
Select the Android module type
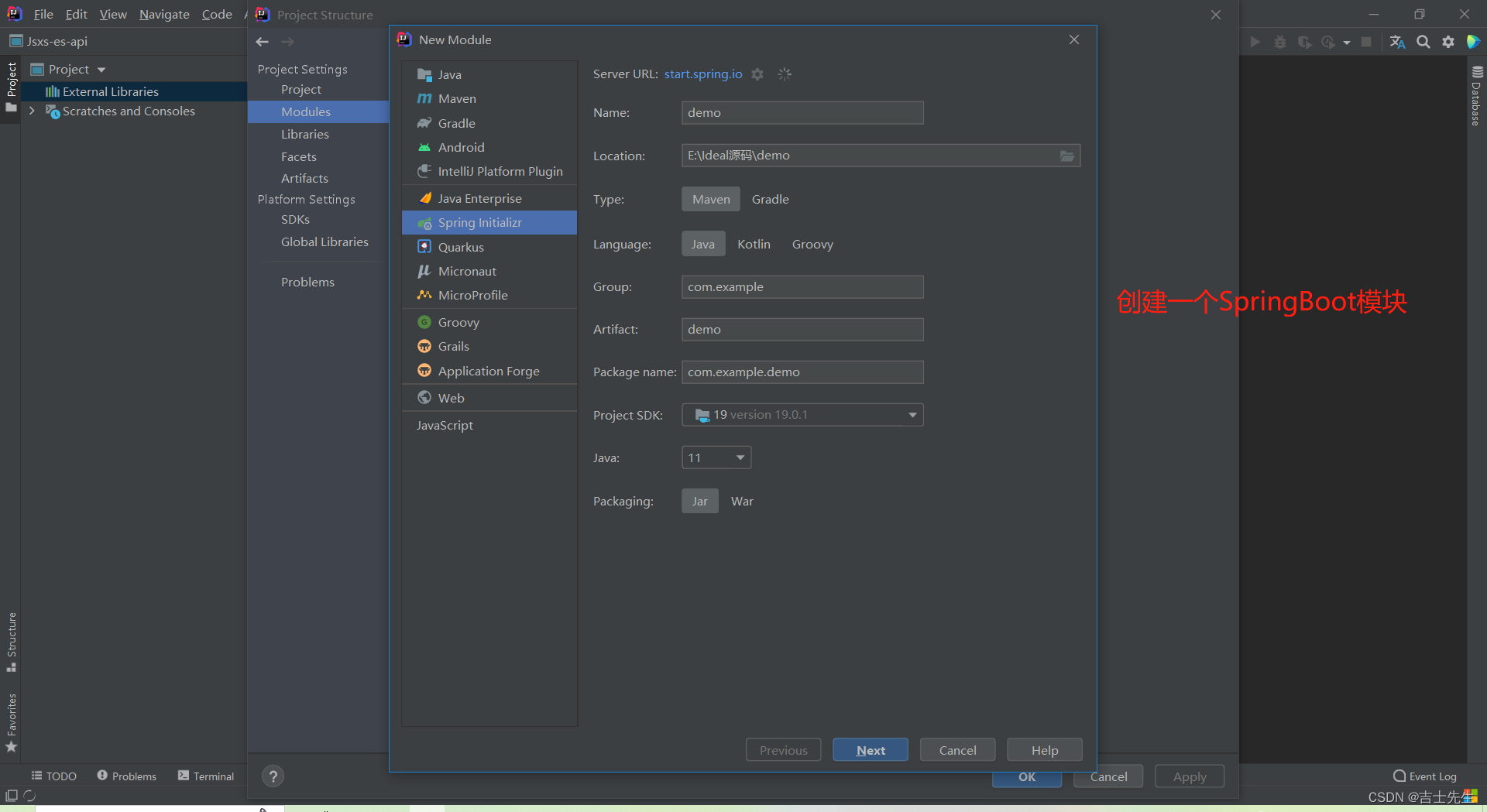pyautogui.click(x=489, y=147)
